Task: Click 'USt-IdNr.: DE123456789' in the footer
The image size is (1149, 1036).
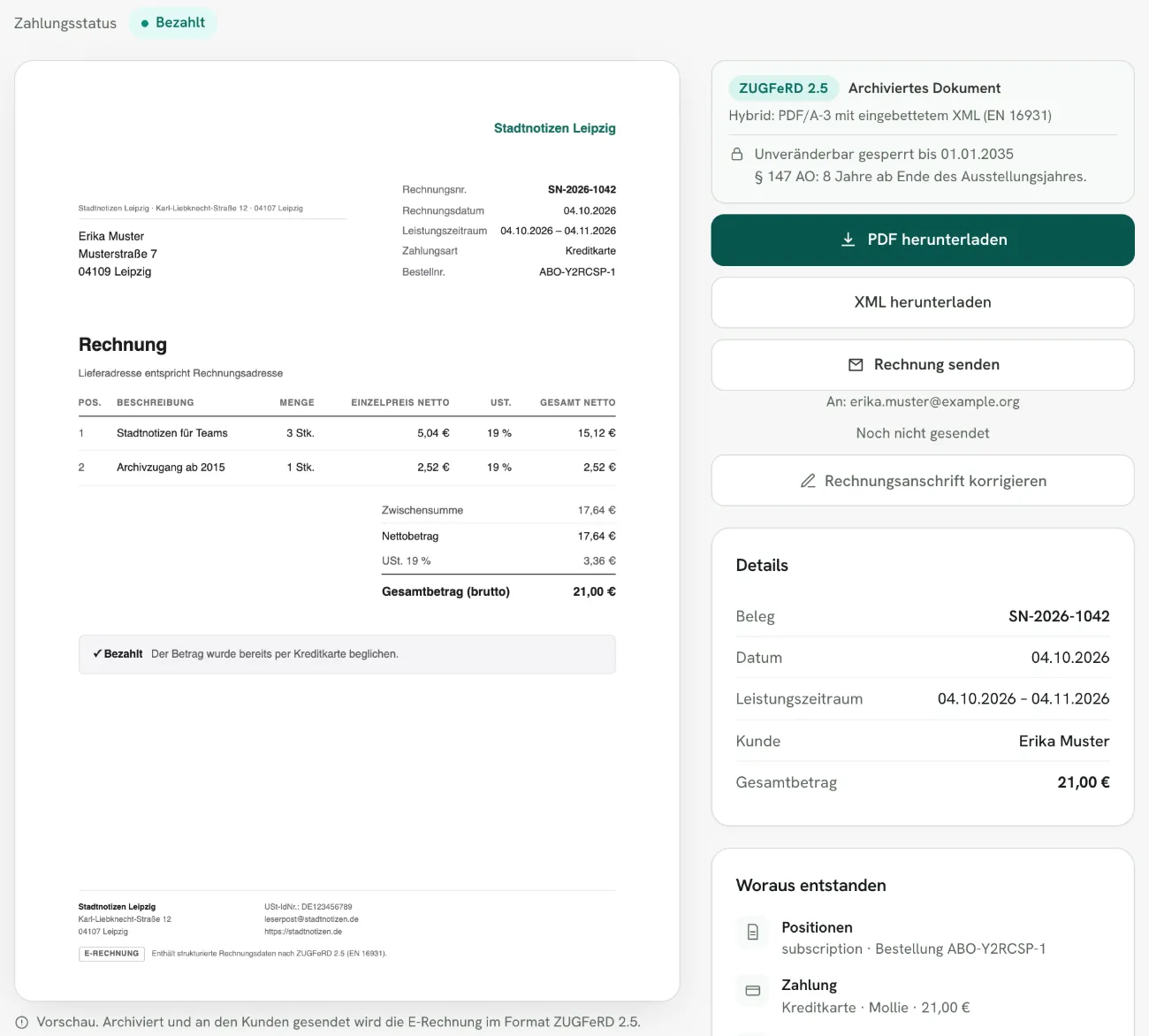Action: [308, 907]
